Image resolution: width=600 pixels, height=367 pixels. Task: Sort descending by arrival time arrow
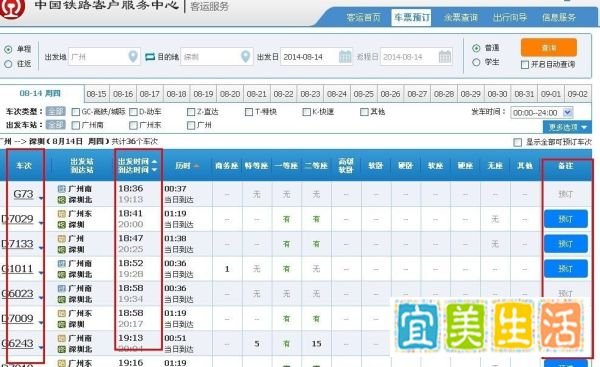click(x=154, y=170)
